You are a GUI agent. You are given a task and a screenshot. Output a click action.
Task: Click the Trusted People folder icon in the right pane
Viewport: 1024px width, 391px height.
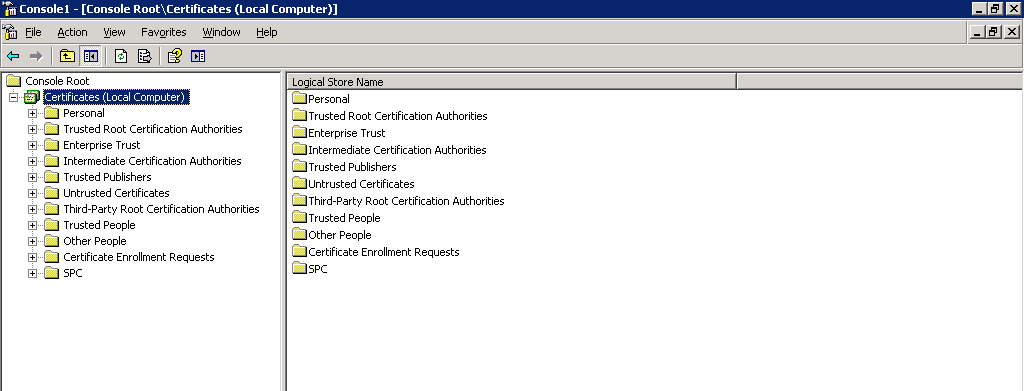click(x=299, y=217)
